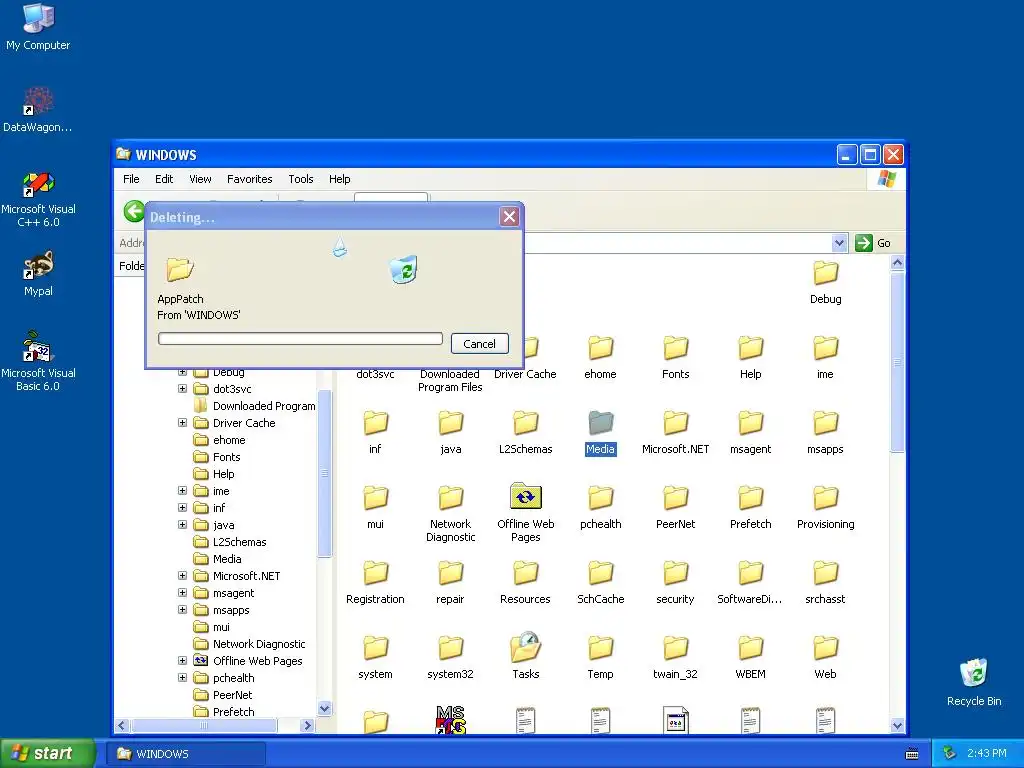Expand the msagent tree node
This screenshot has width=1024, height=768.
tap(183, 592)
